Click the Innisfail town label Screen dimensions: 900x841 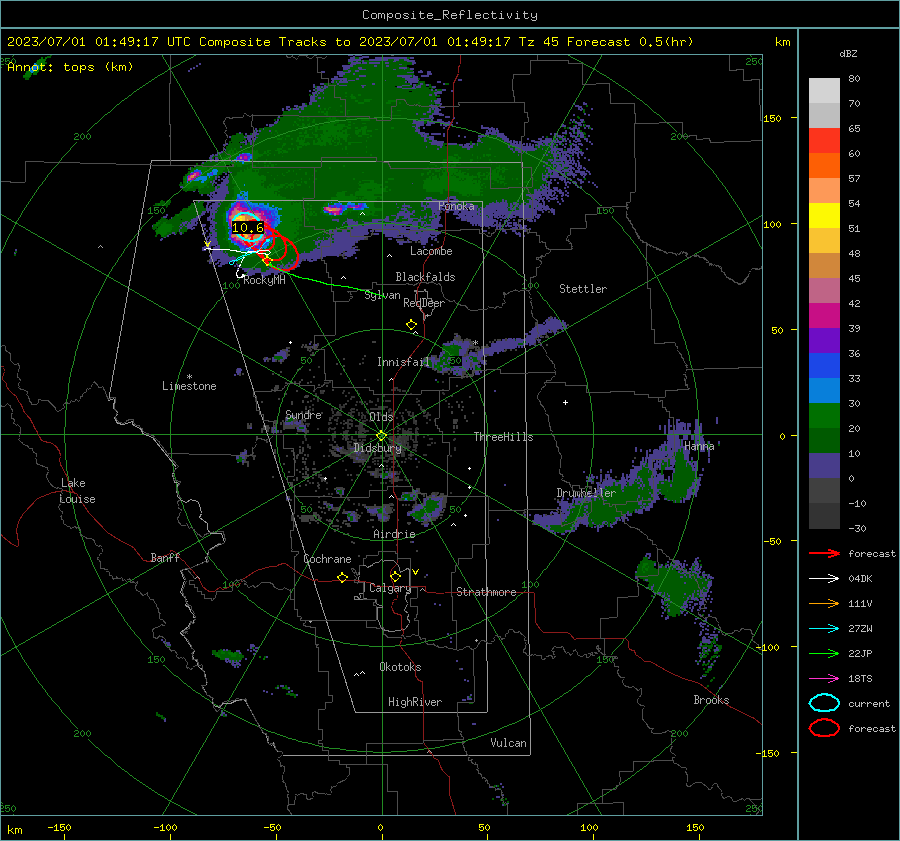403,362
